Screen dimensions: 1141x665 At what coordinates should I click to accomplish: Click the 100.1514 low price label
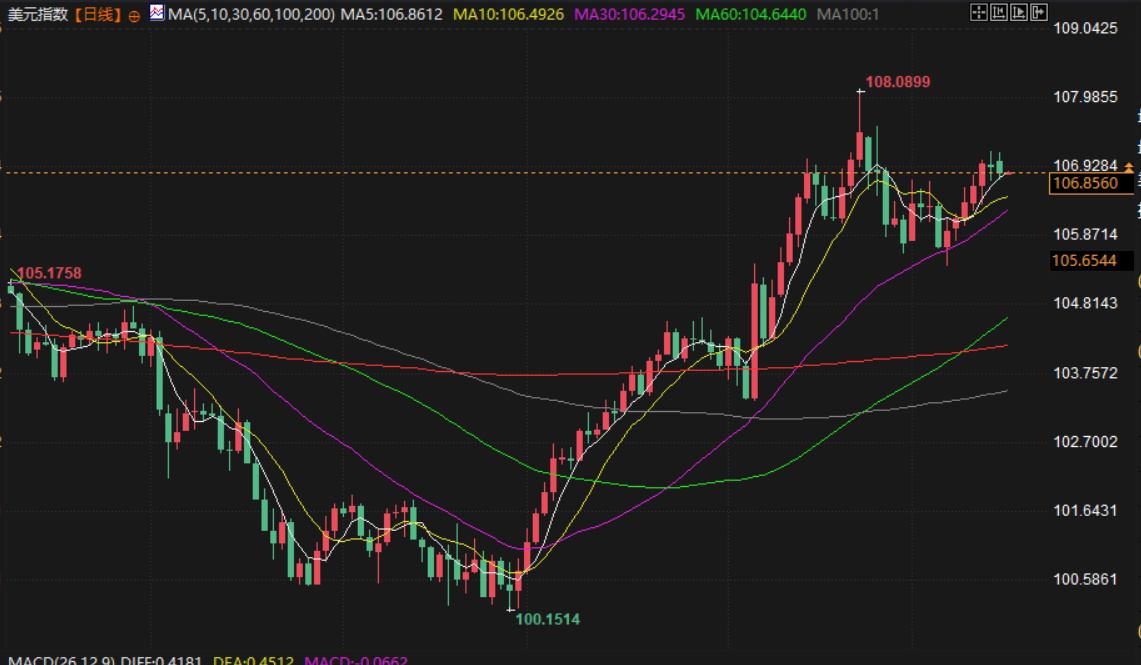pyautogui.click(x=547, y=619)
